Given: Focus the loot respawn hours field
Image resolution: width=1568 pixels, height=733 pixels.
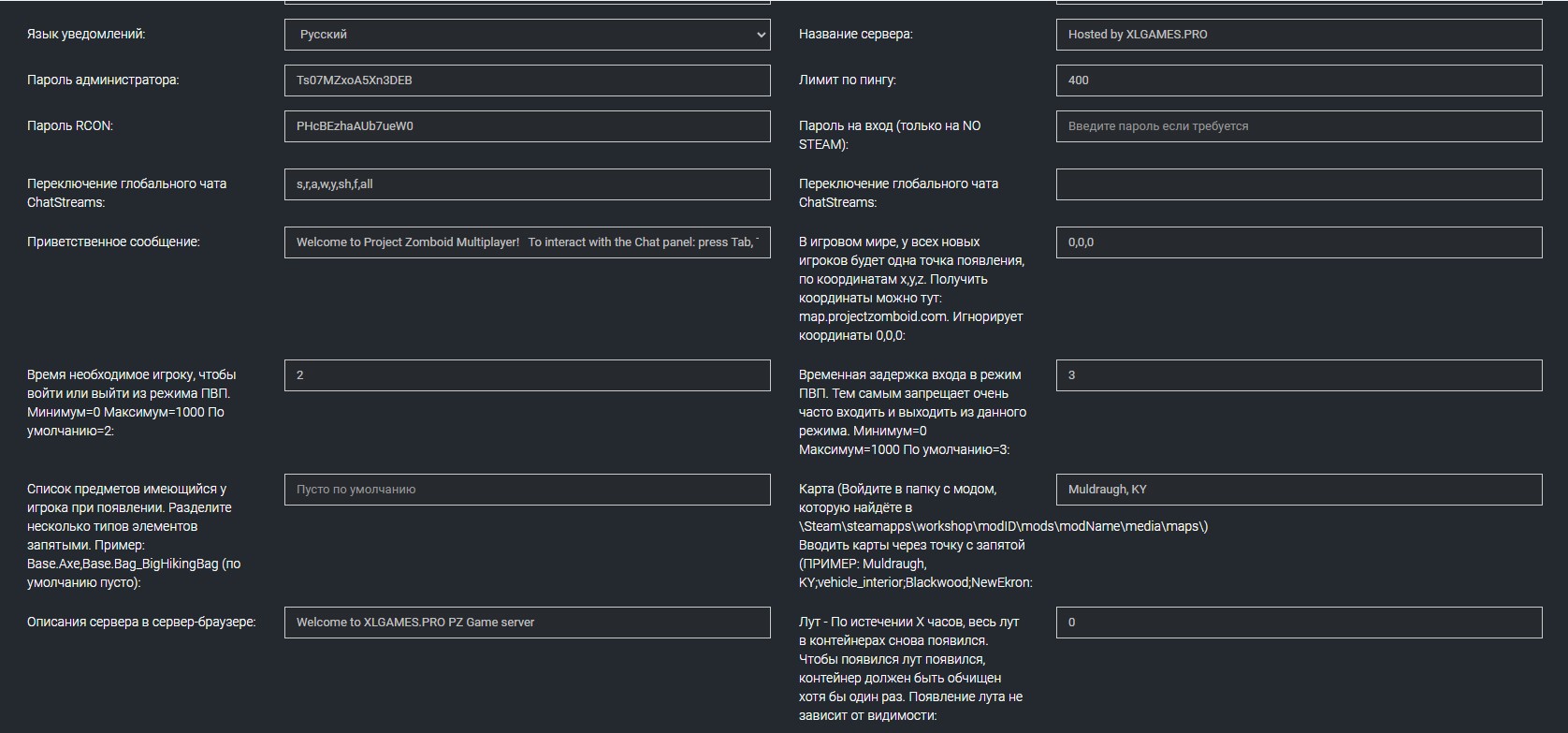Looking at the screenshot, I should (1299, 623).
